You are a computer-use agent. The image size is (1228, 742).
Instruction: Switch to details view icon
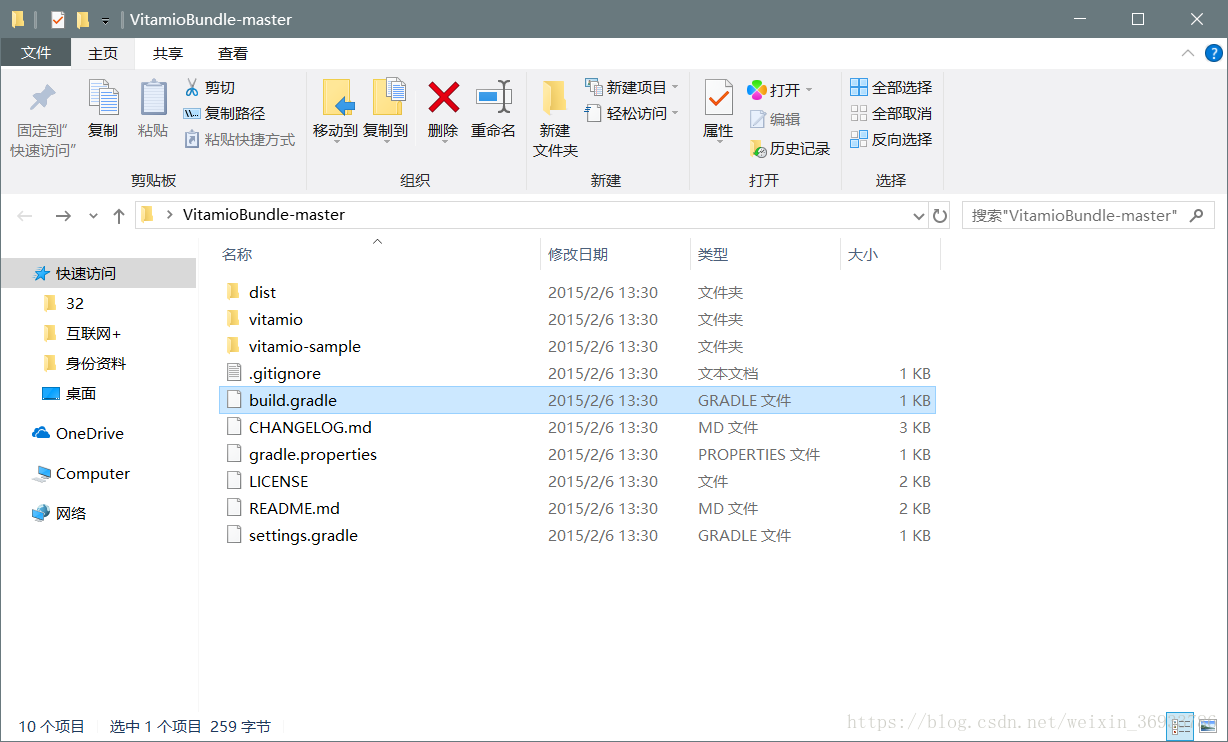[1181, 726]
